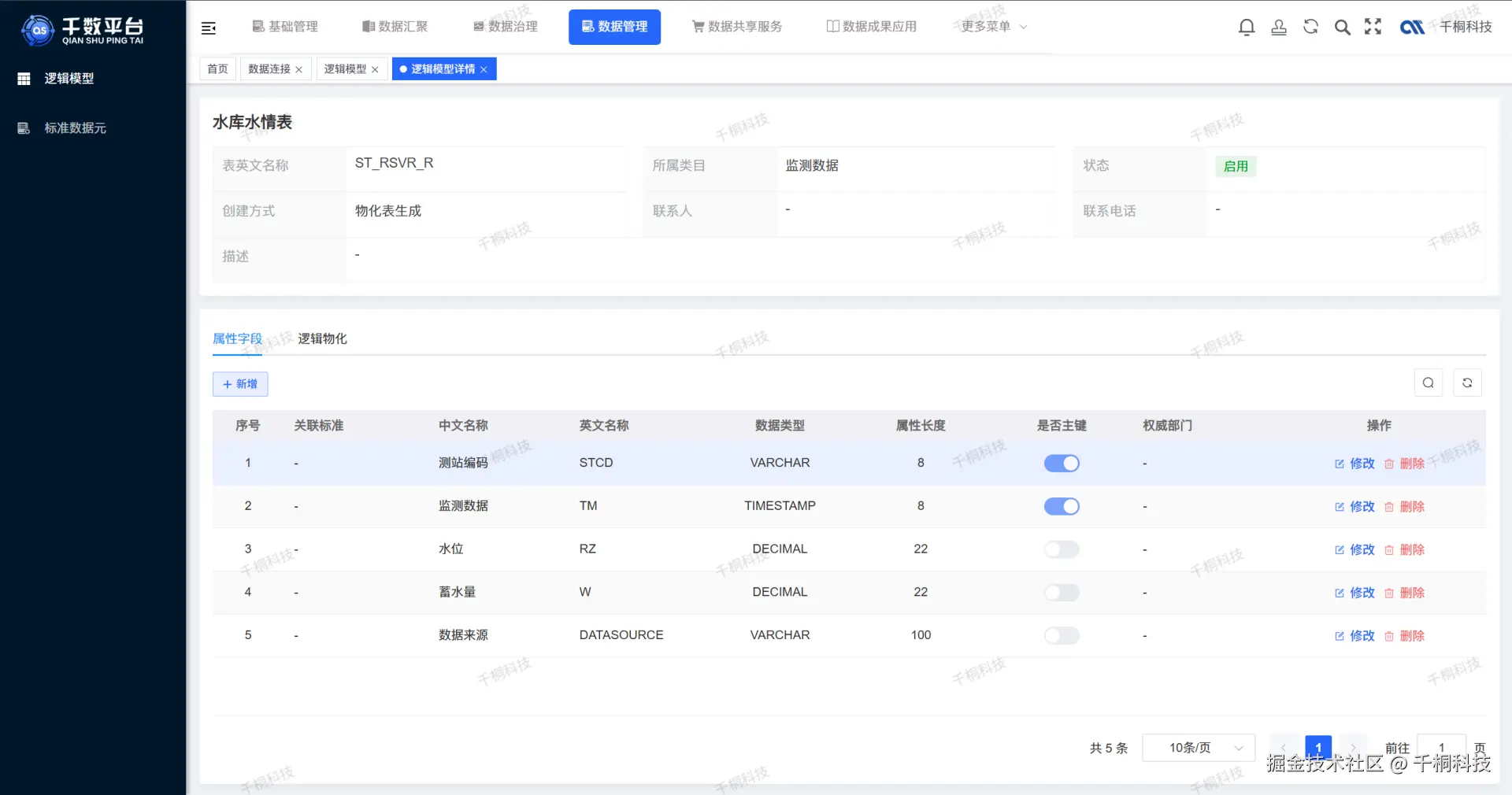
Task: Click the user profile icon in top bar
Action: [x=1278, y=26]
